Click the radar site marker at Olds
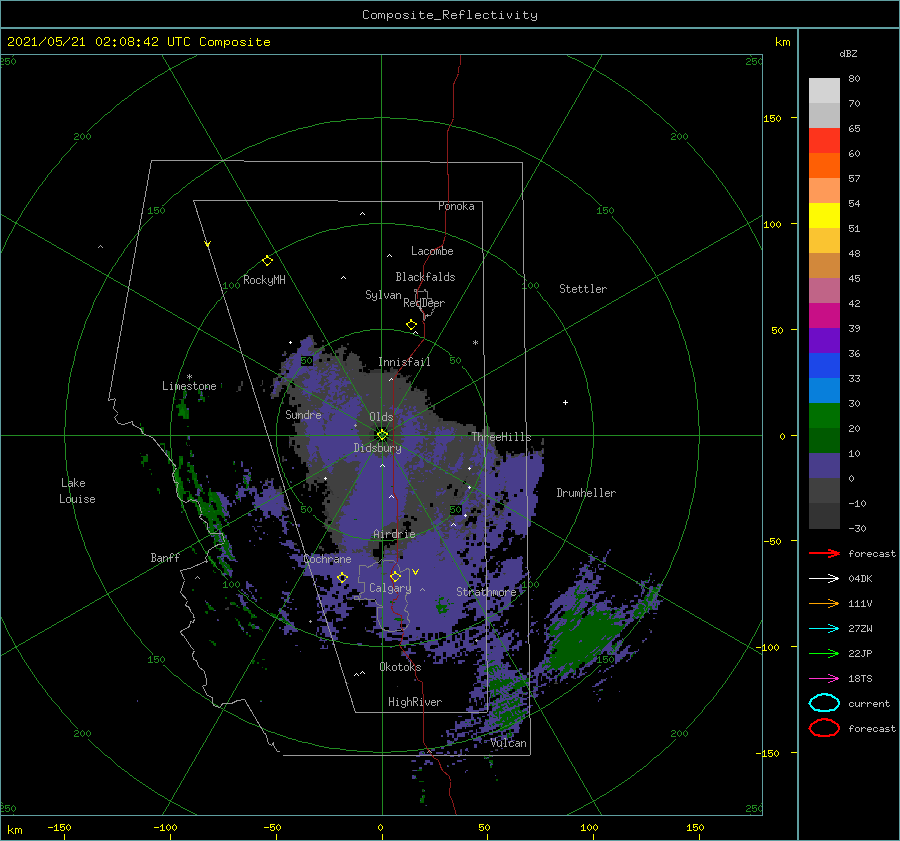900x841 pixels. tap(382, 435)
